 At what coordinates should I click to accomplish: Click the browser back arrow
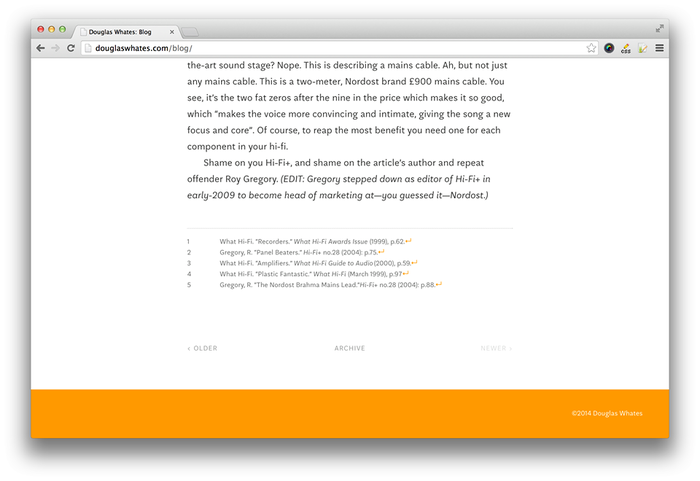[40, 48]
